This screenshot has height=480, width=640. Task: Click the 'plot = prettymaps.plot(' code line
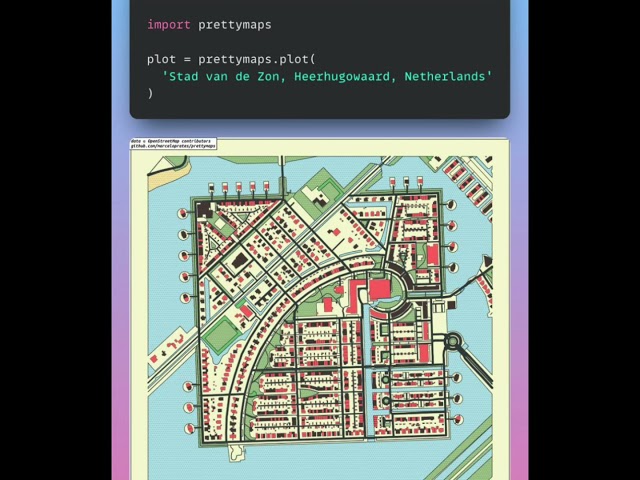tap(231, 60)
